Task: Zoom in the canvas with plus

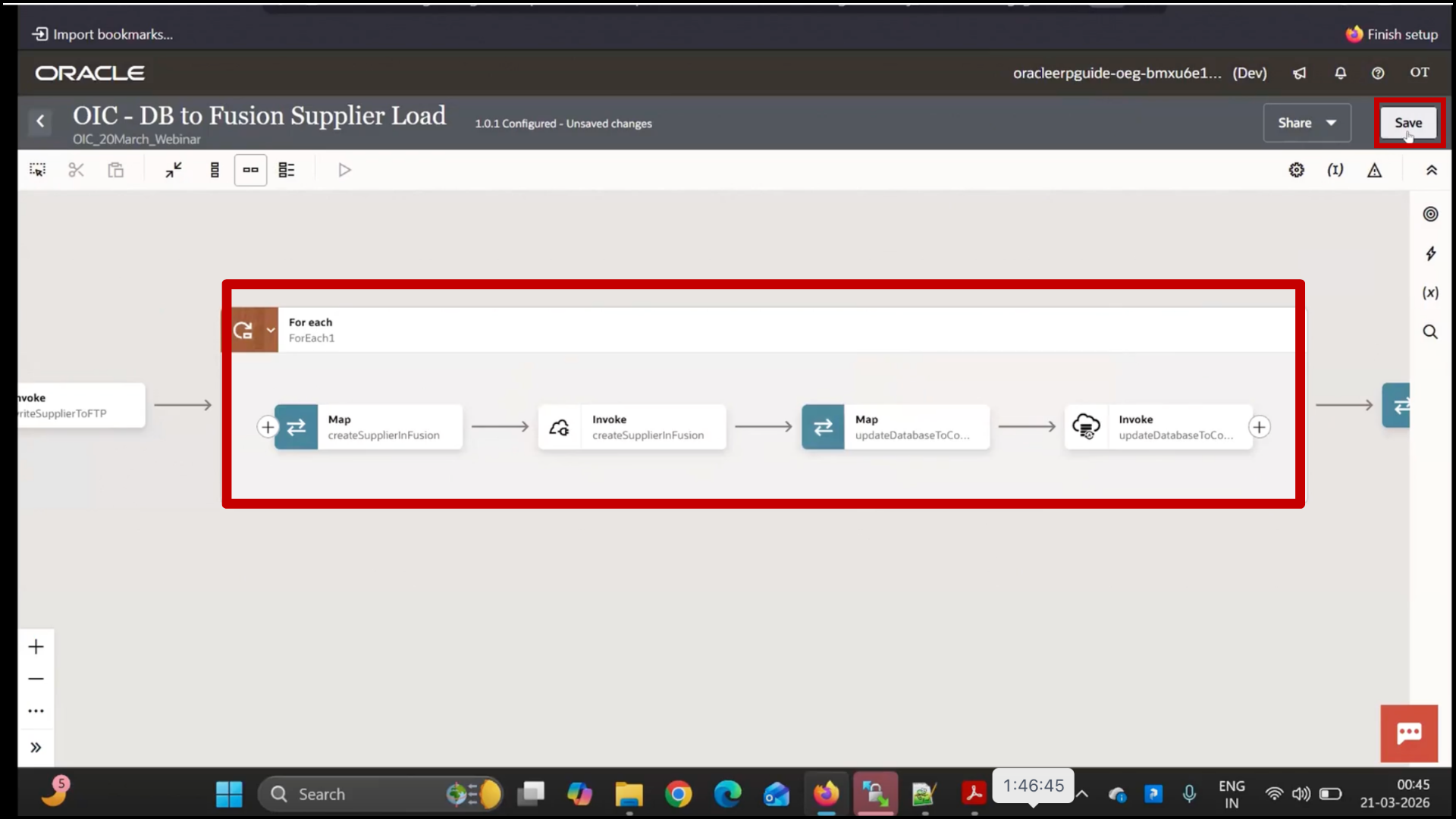Action: (36, 647)
